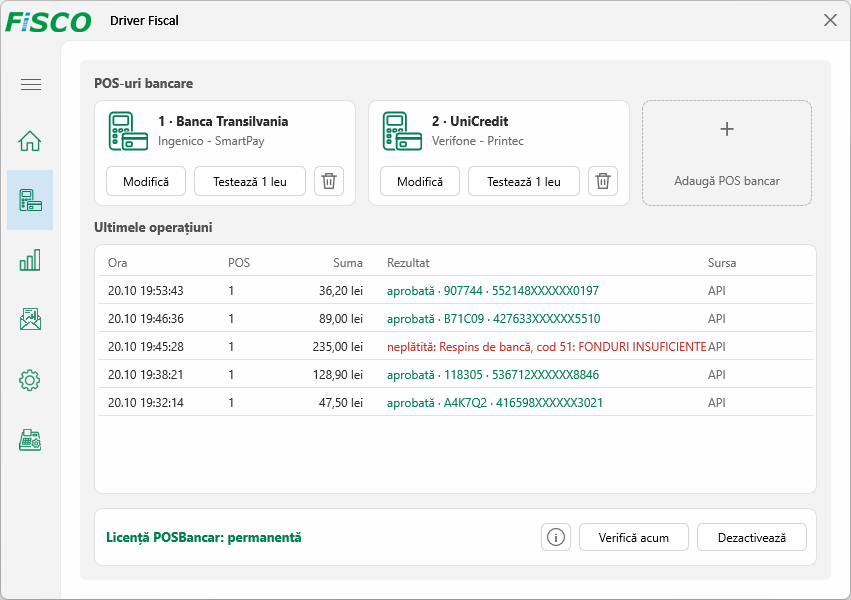This screenshot has width=851, height=600.
Task: Click the 47,50 lei amount
Action: click(341, 403)
